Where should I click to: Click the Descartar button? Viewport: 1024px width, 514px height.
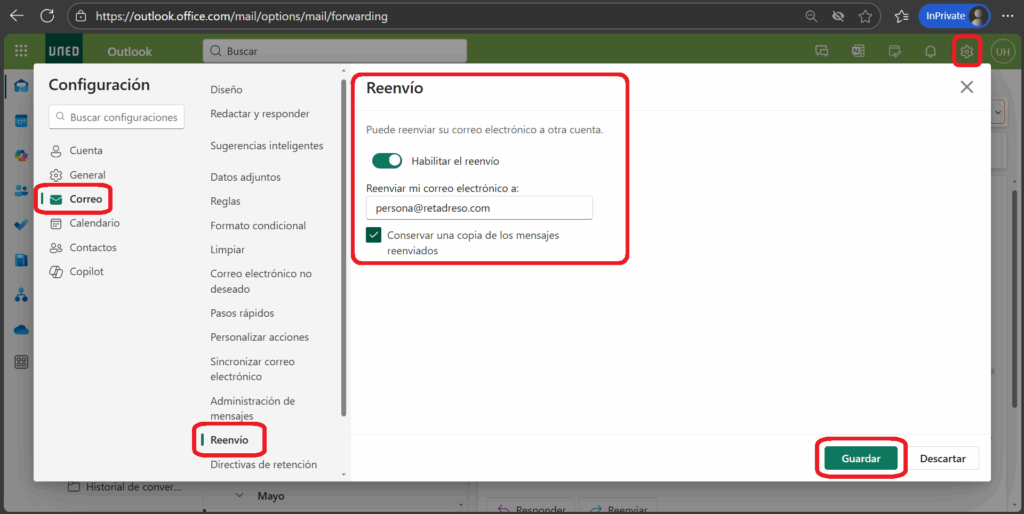point(942,458)
